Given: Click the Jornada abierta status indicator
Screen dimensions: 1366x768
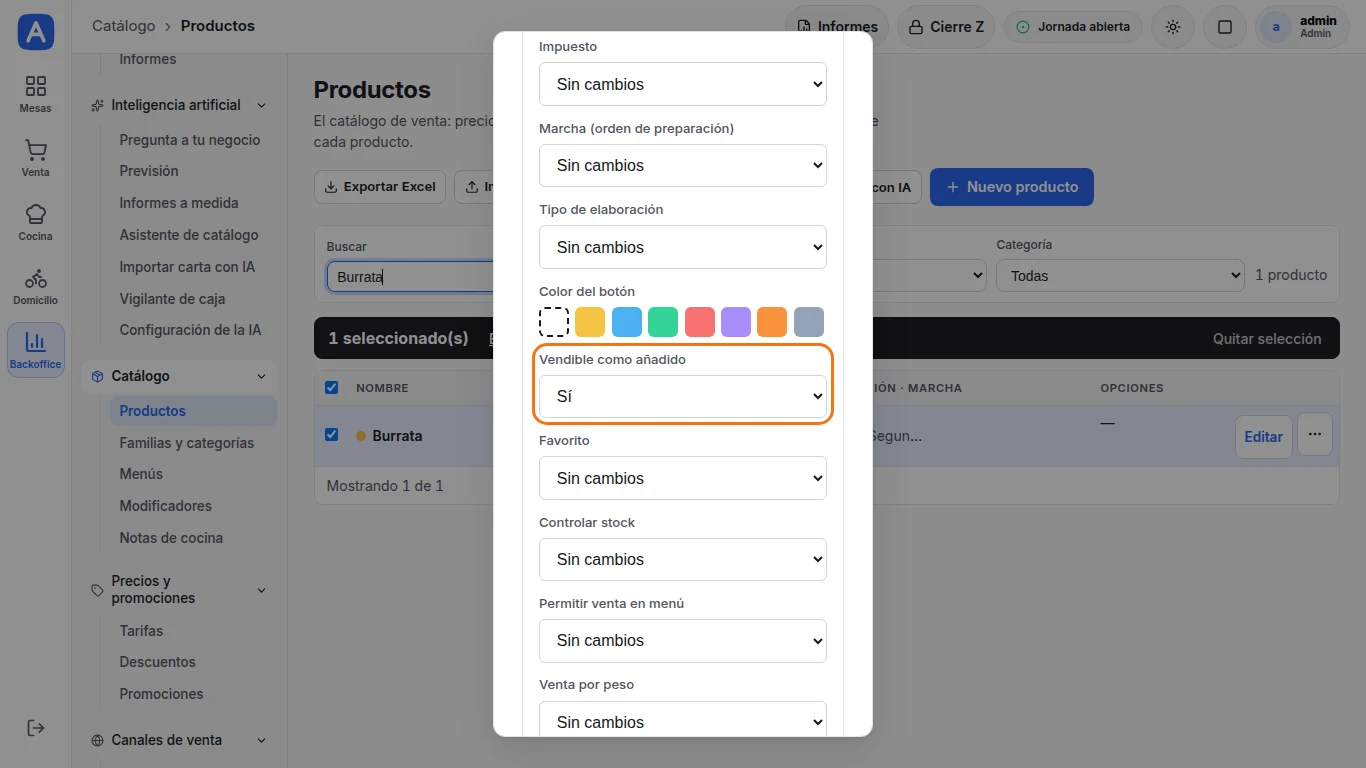Looking at the screenshot, I should (1073, 27).
